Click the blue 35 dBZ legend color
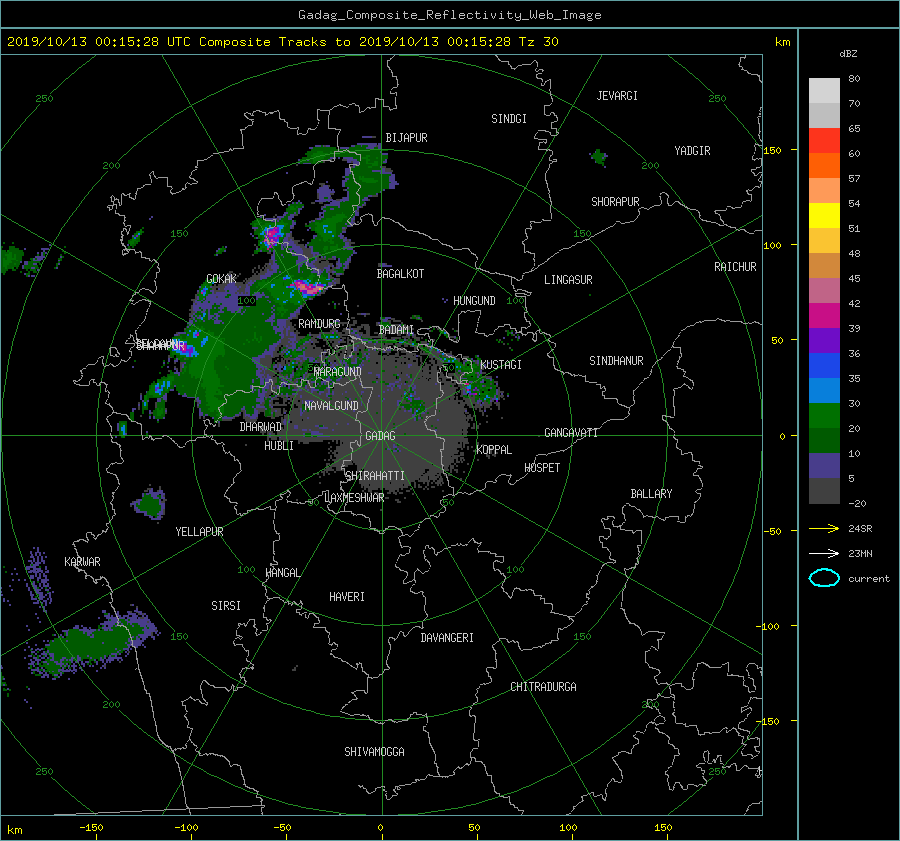 click(x=824, y=366)
